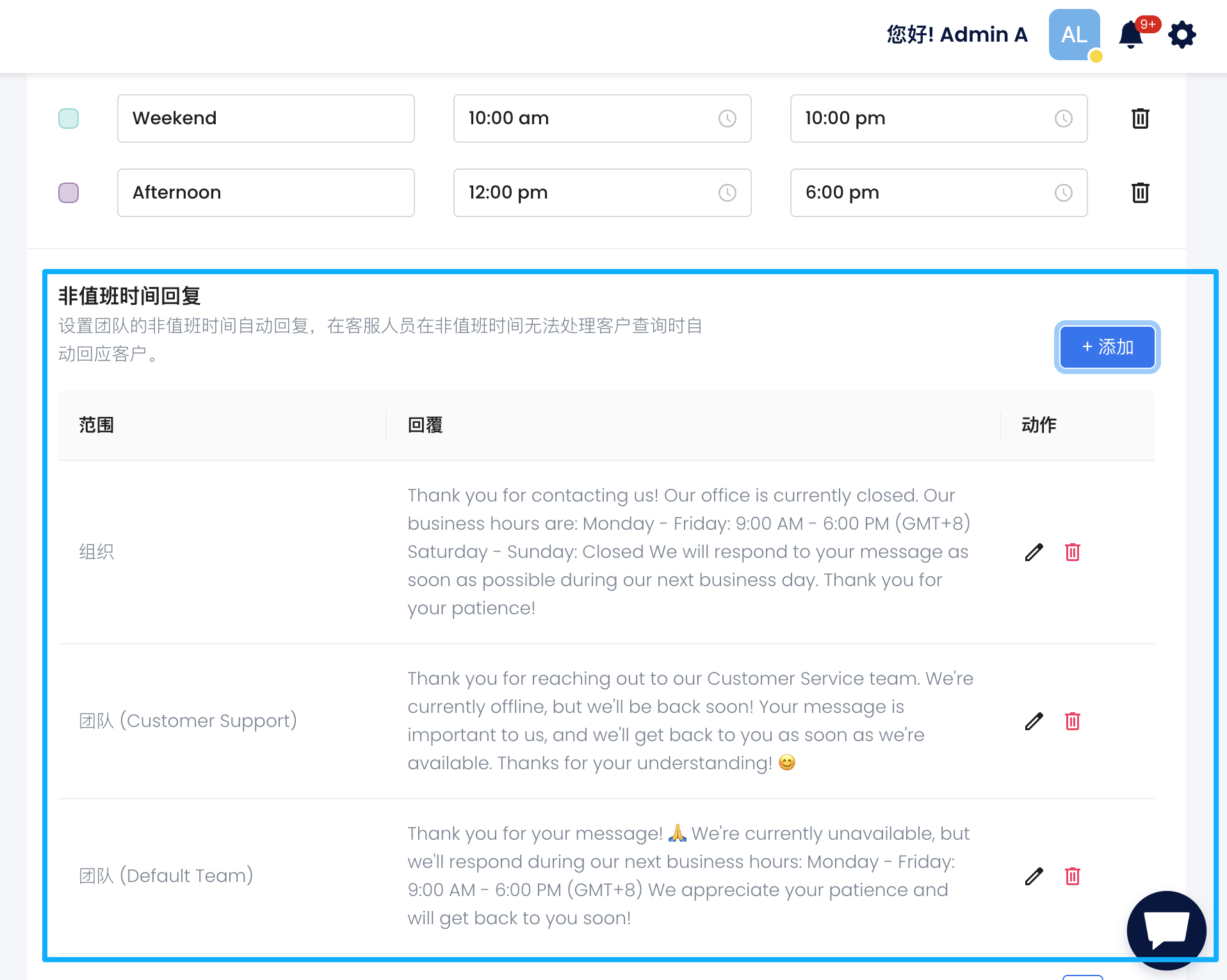
Task: Edit the Customer Support team reply
Action: (1034, 721)
